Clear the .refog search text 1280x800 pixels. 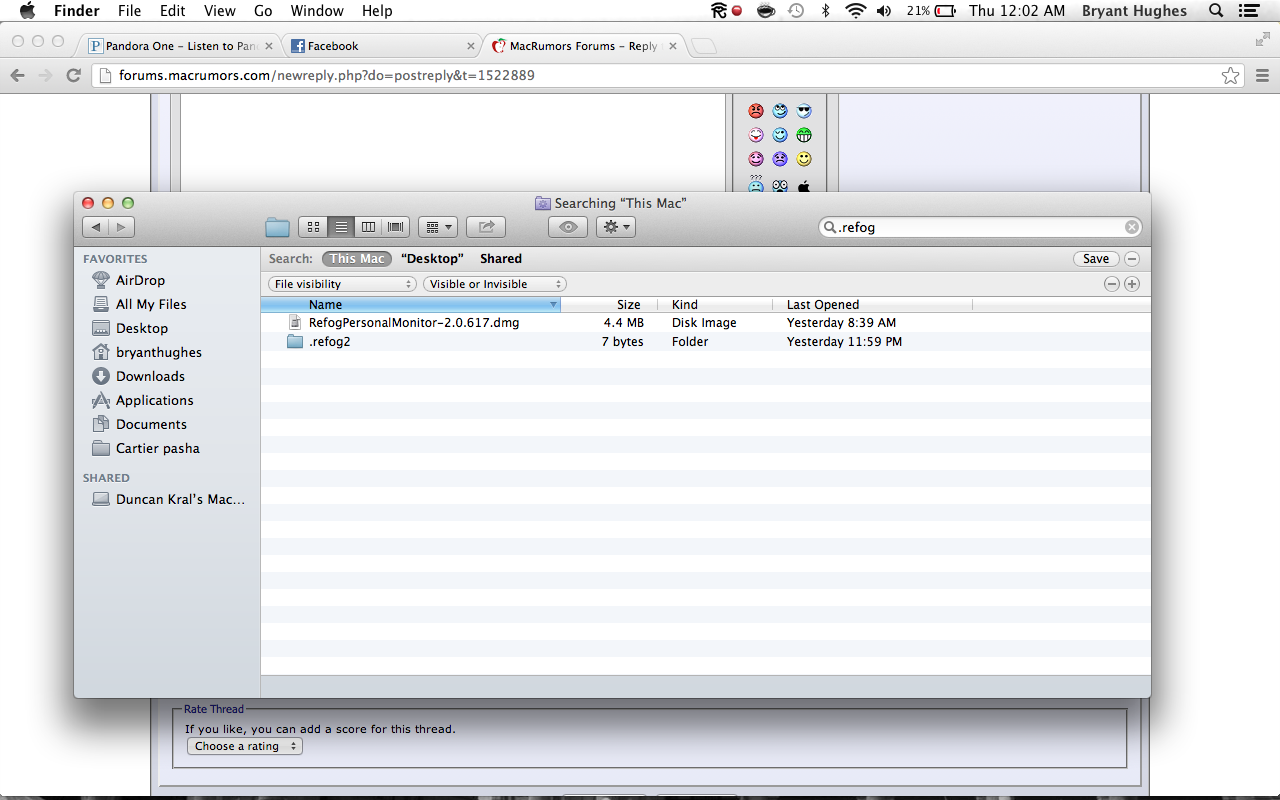pyautogui.click(x=1131, y=227)
